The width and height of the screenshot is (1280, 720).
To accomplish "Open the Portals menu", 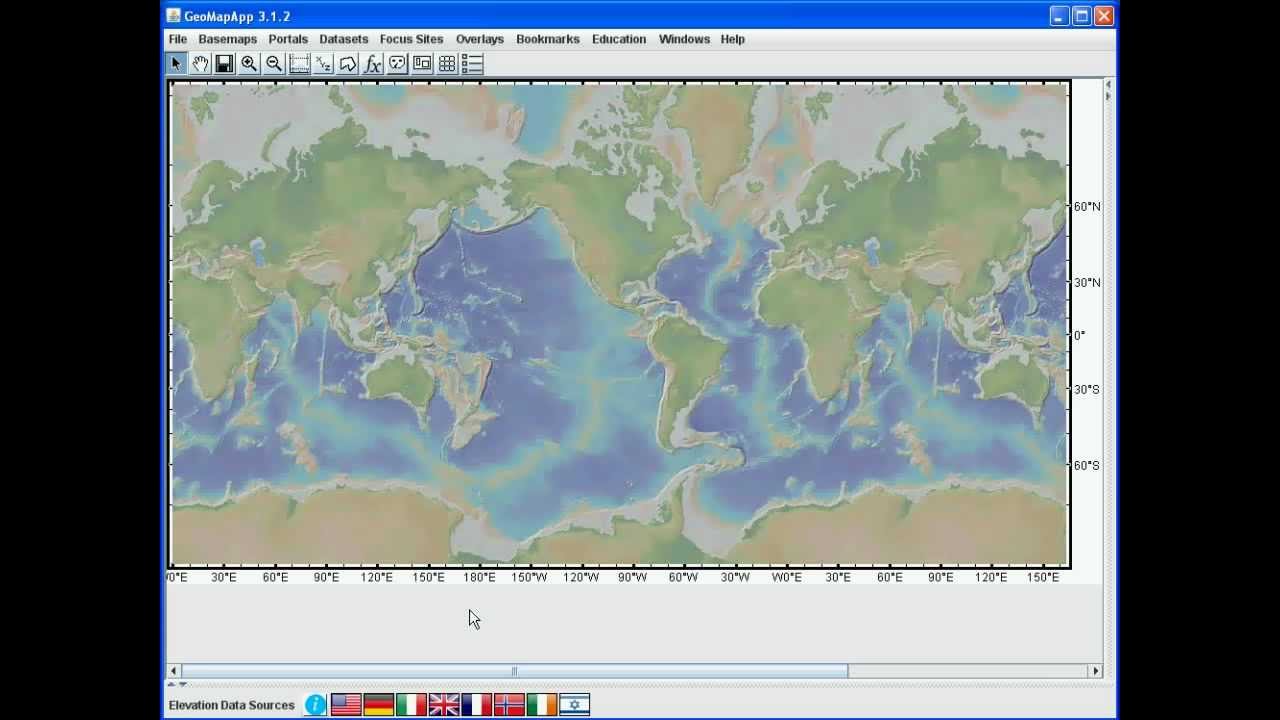I will point(288,39).
